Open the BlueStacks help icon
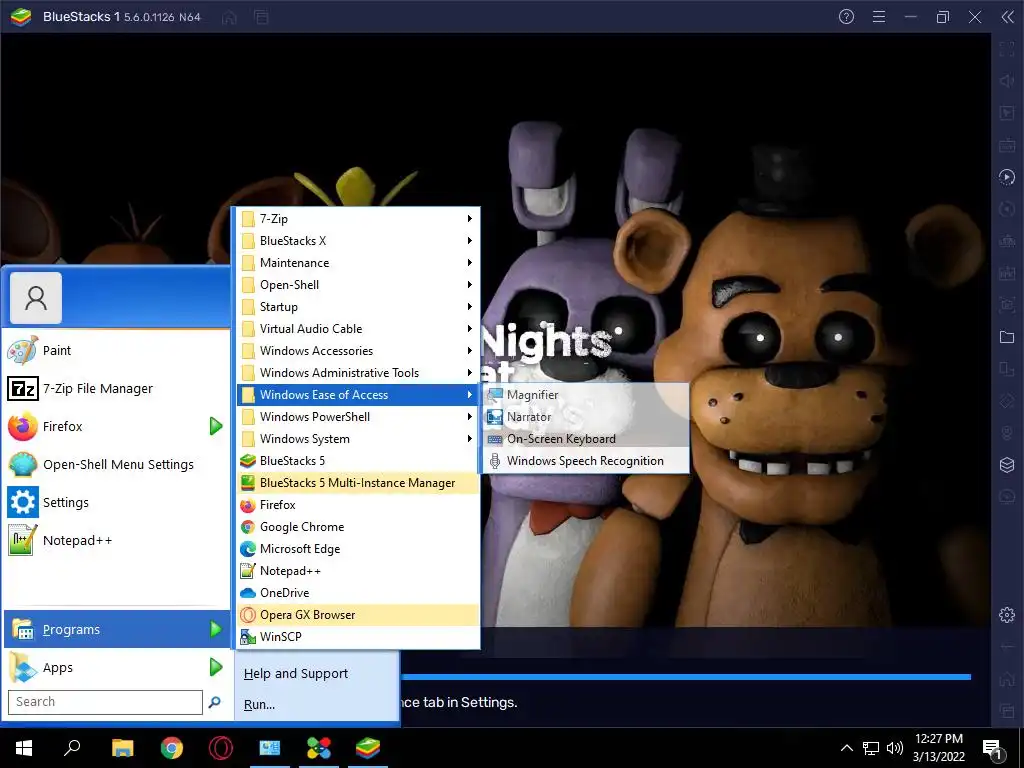Viewport: 1024px width, 768px height. click(846, 17)
